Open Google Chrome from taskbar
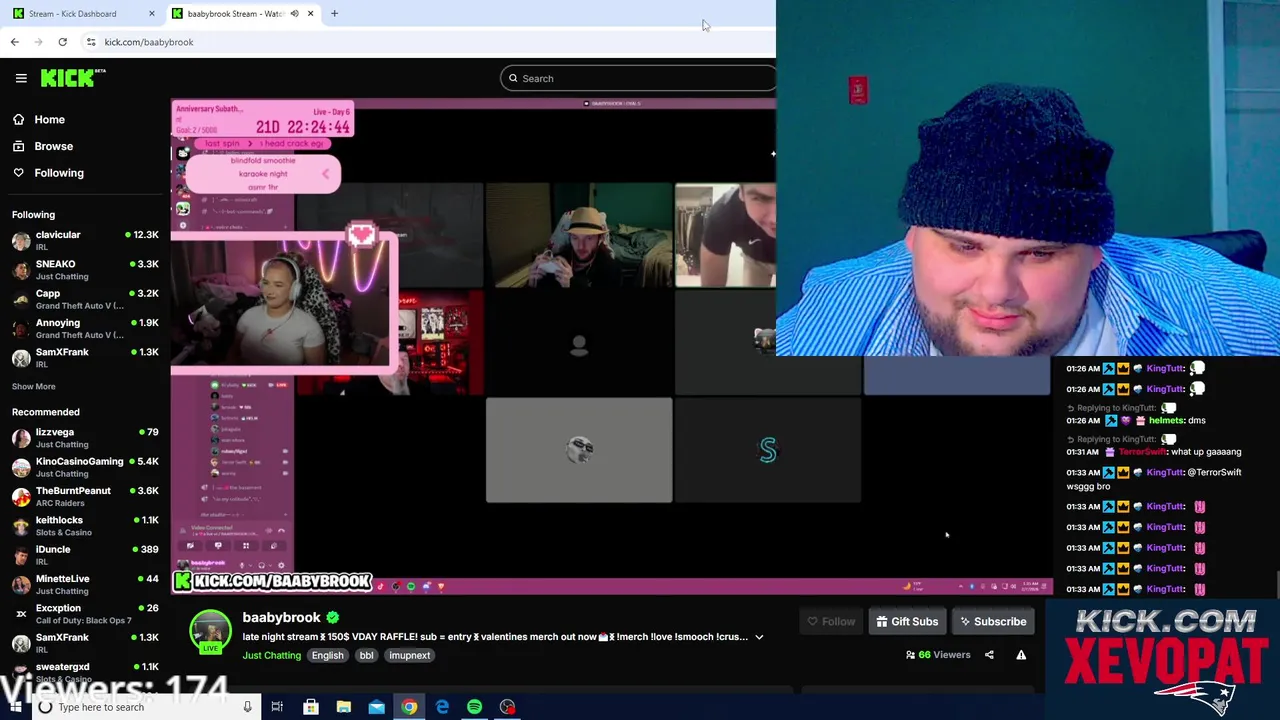Image resolution: width=1280 pixels, height=720 pixels. point(409,707)
